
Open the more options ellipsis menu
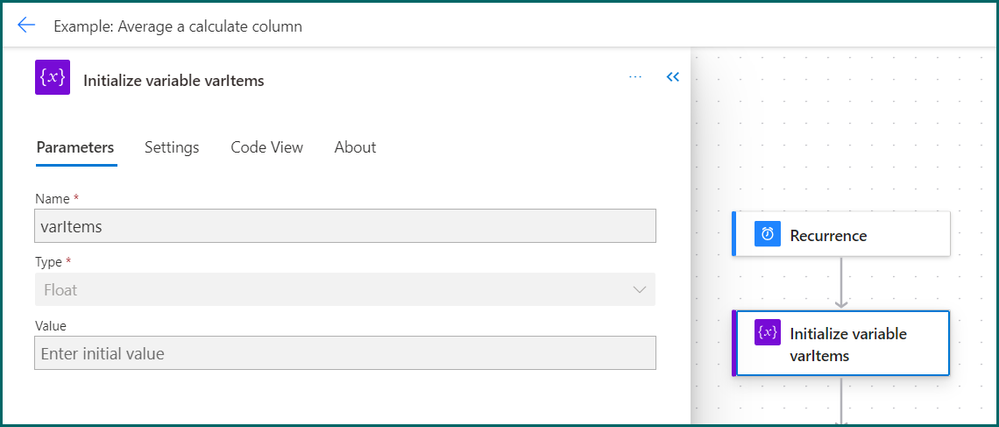[635, 77]
